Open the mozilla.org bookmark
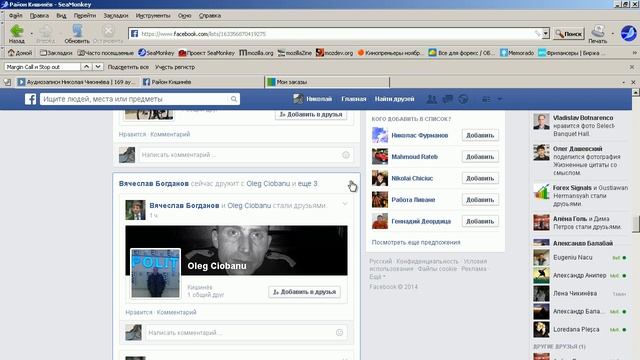 point(256,53)
